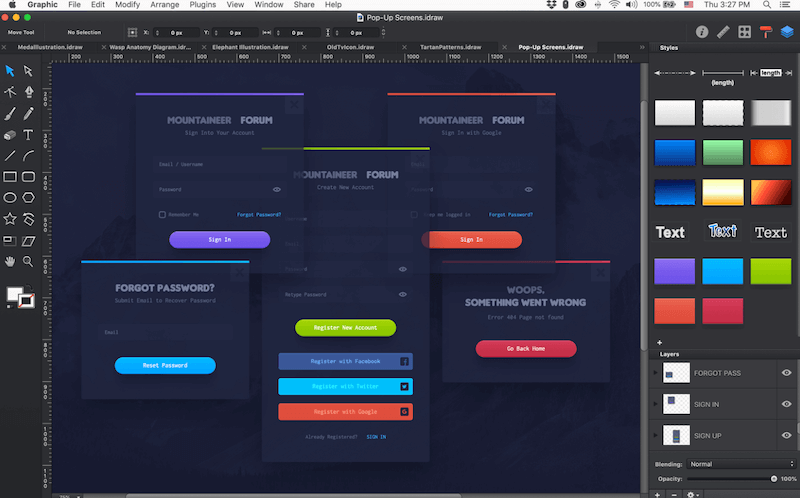Viewport: 800px width, 498px height.
Task: Click the Spotlight search icon
Action: pyautogui.click(x=767, y=5)
